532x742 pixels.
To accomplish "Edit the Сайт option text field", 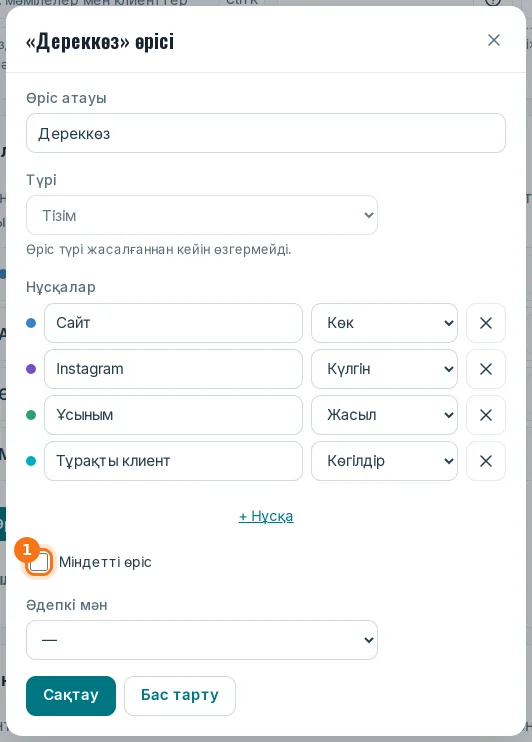I will point(173,323).
